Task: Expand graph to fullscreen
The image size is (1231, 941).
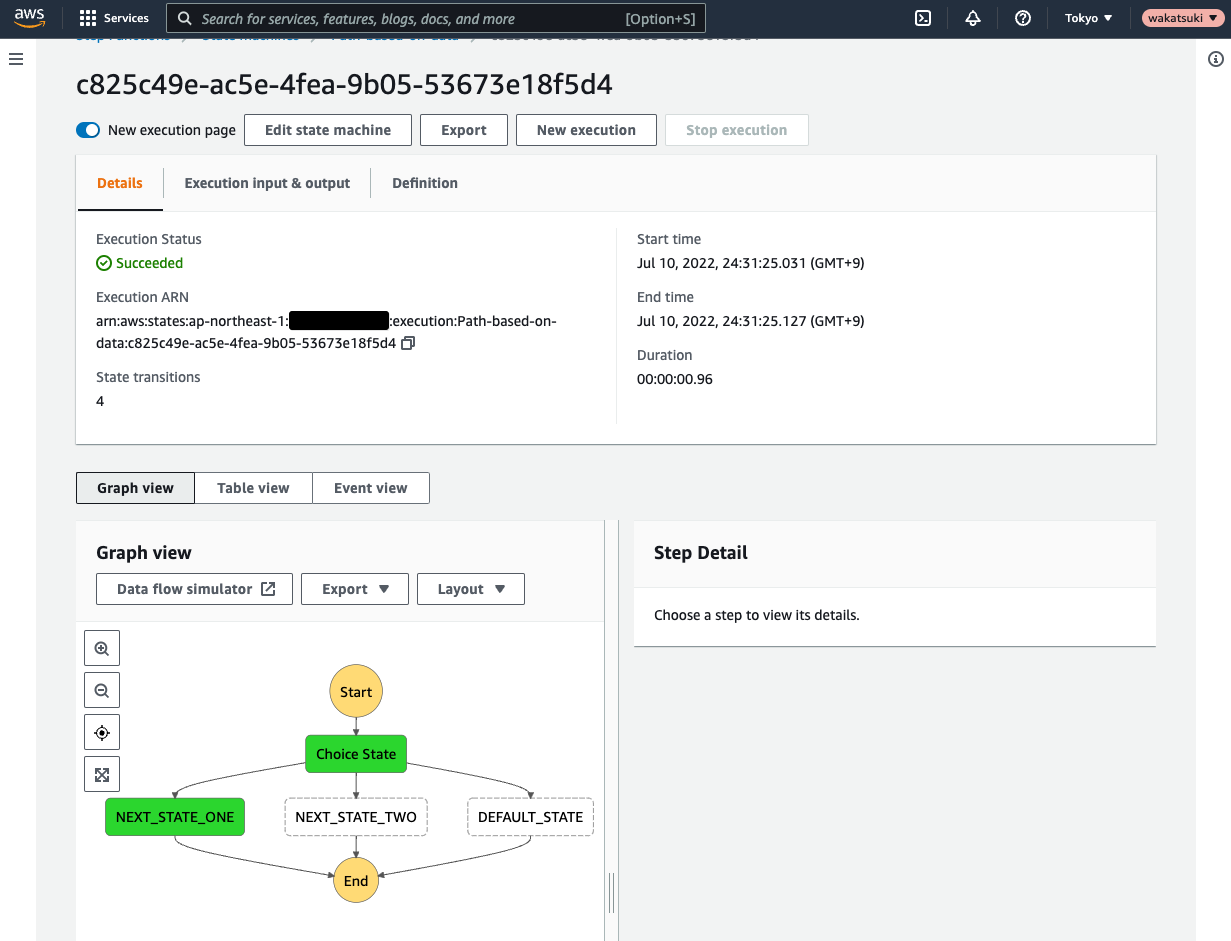Action: pos(102,774)
